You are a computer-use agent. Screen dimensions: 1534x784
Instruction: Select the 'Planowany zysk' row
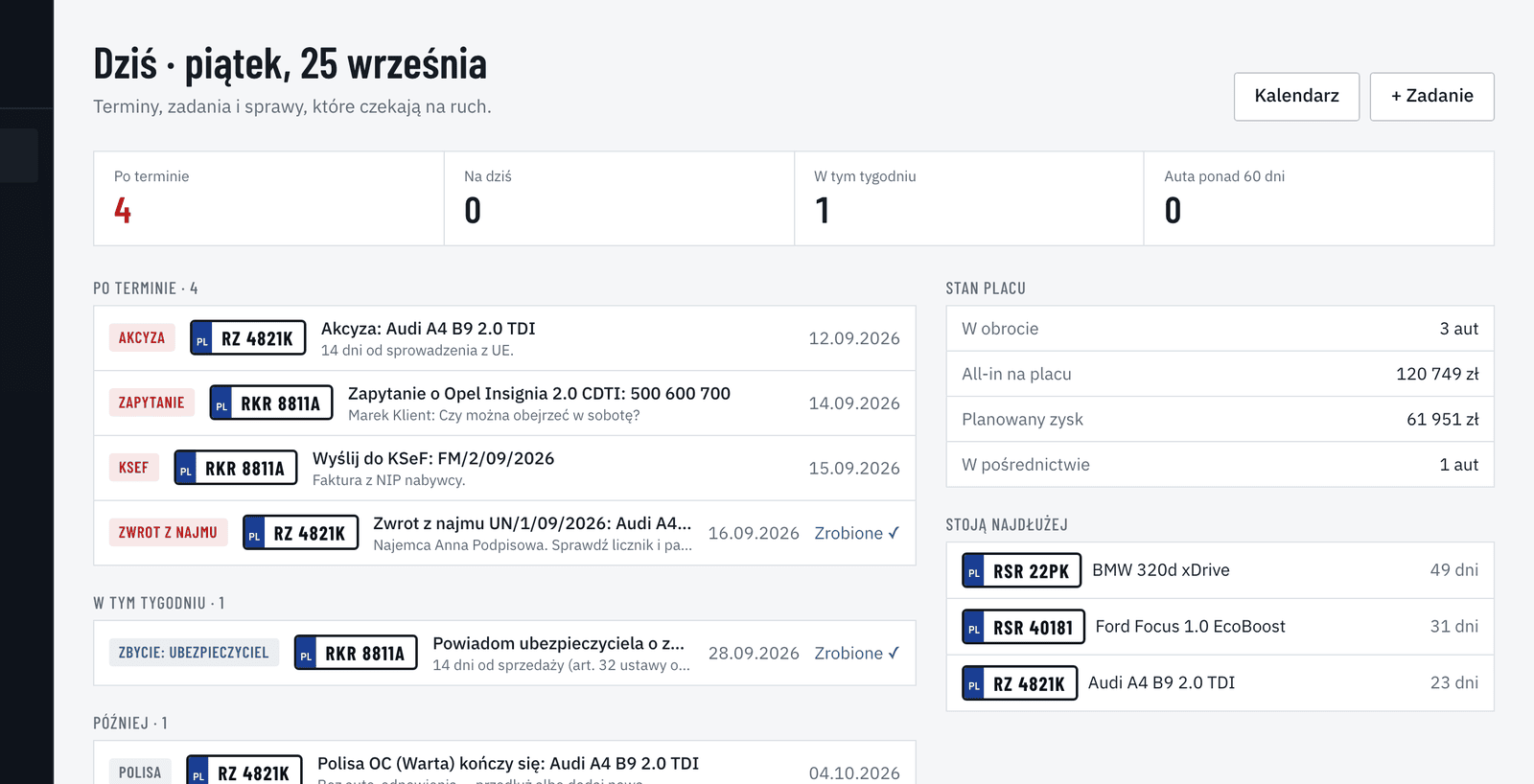pos(1220,419)
